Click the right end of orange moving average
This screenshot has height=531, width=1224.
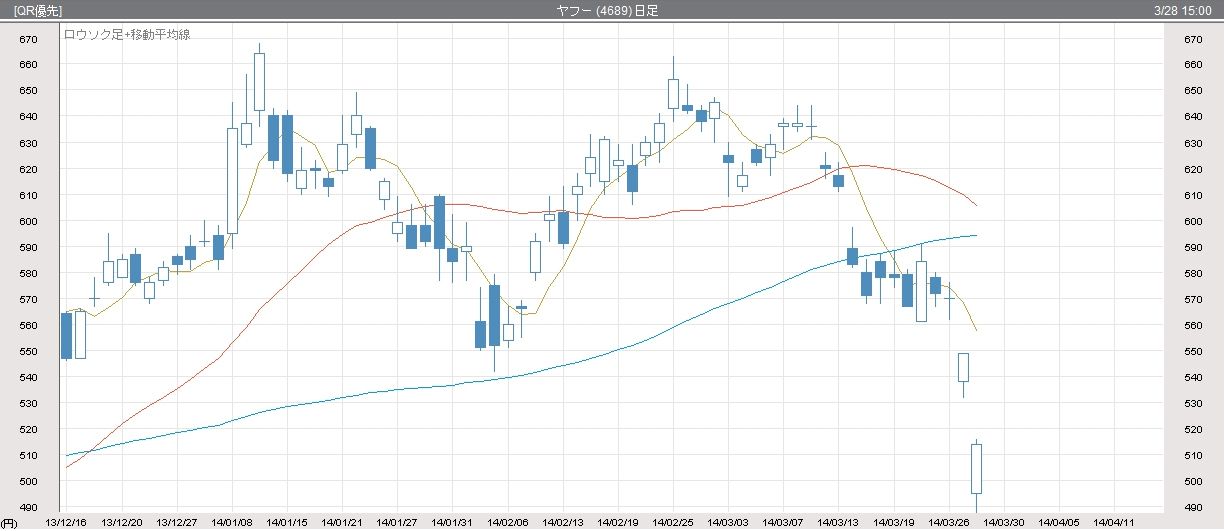[975, 329]
